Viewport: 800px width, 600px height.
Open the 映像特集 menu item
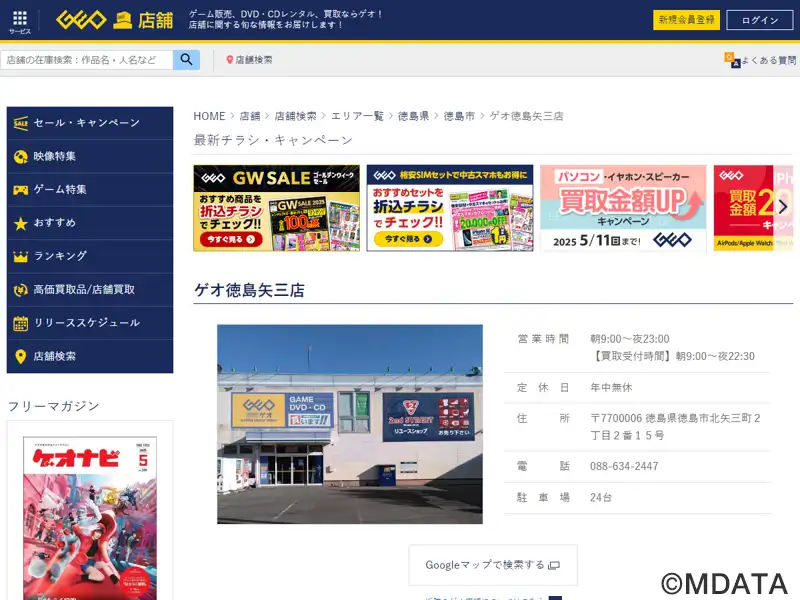[90, 157]
